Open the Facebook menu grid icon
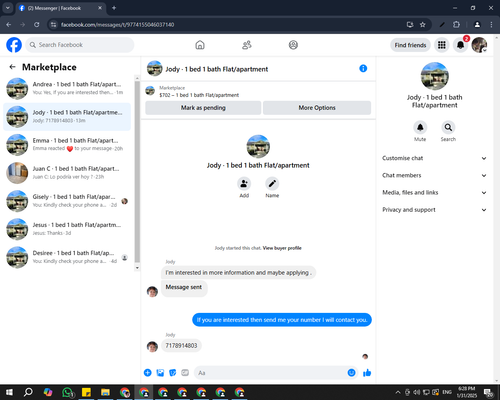The image size is (500, 400). tap(442, 45)
